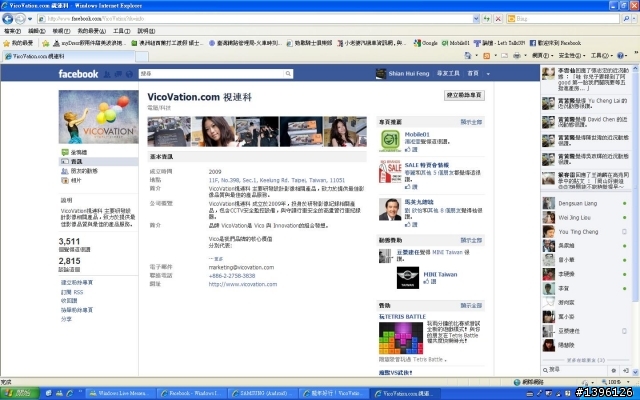The height and width of the screenshot is (400, 640).
Task: Expand the Facebook account menu arrow
Action: point(488,74)
